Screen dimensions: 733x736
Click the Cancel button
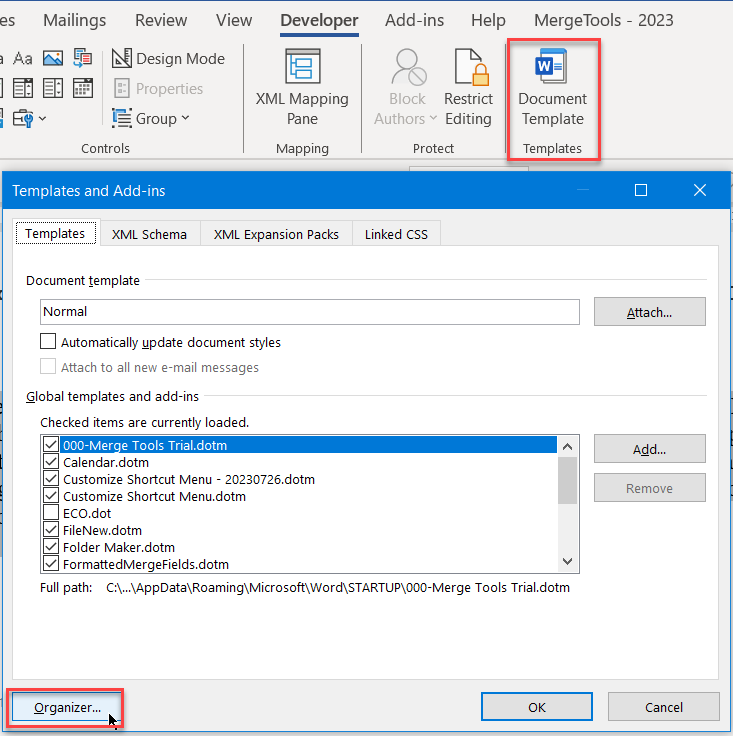tap(664, 707)
